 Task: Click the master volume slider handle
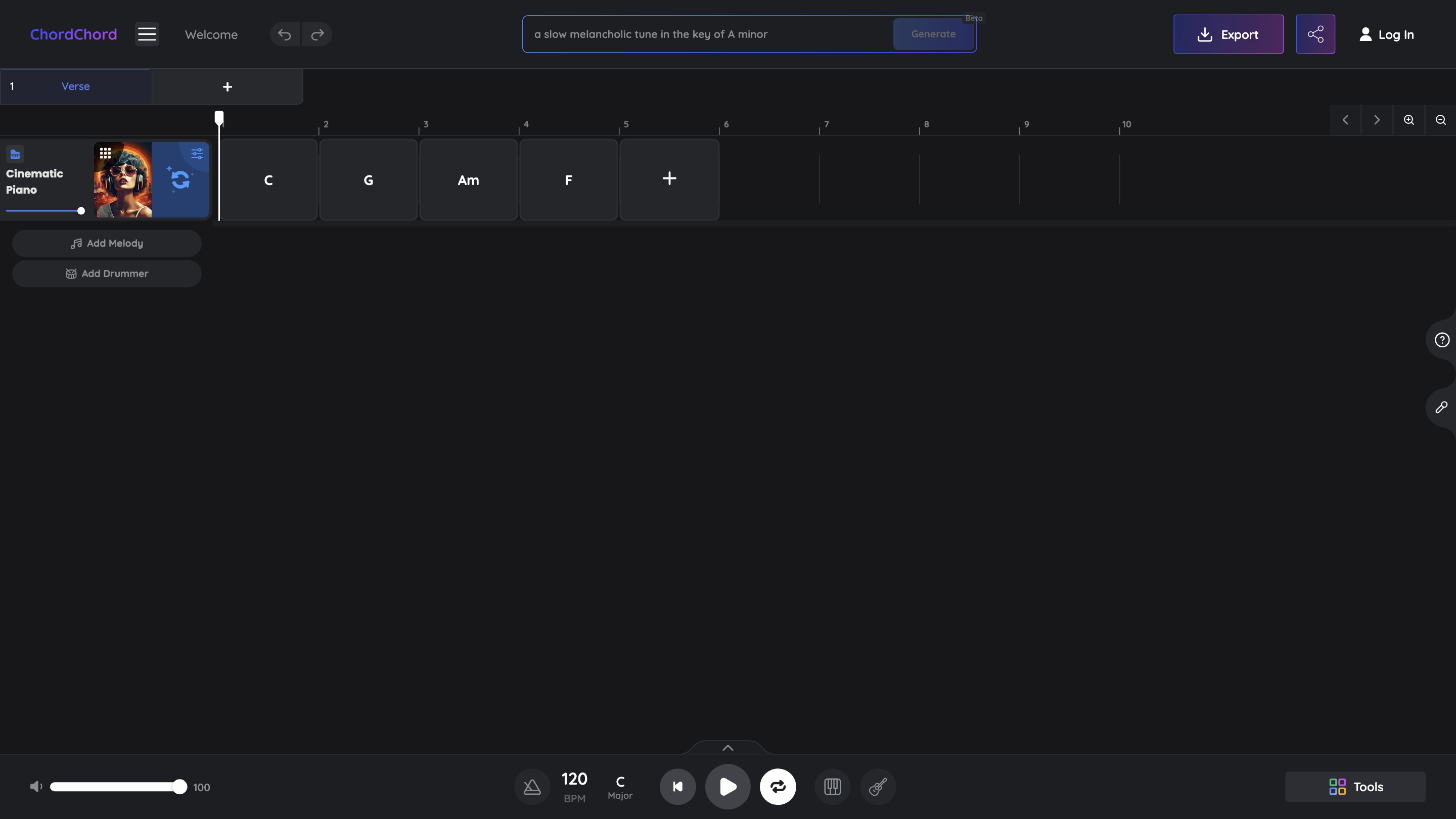coord(179,786)
